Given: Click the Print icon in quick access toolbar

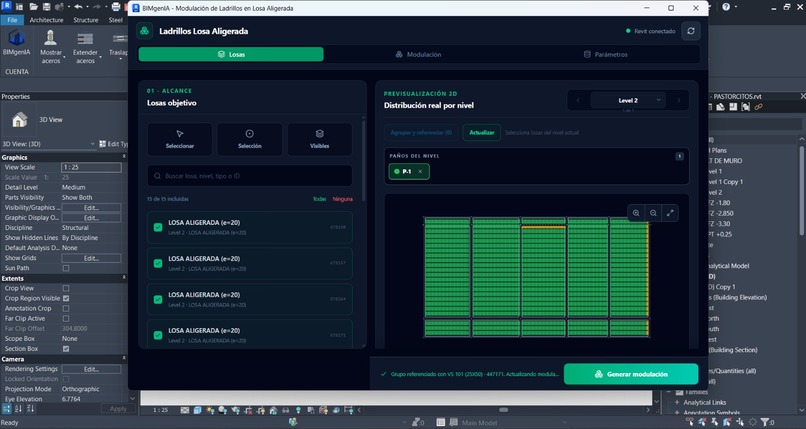Looking at the screenshot, I should pyautogui.click(x=116, y=7).
